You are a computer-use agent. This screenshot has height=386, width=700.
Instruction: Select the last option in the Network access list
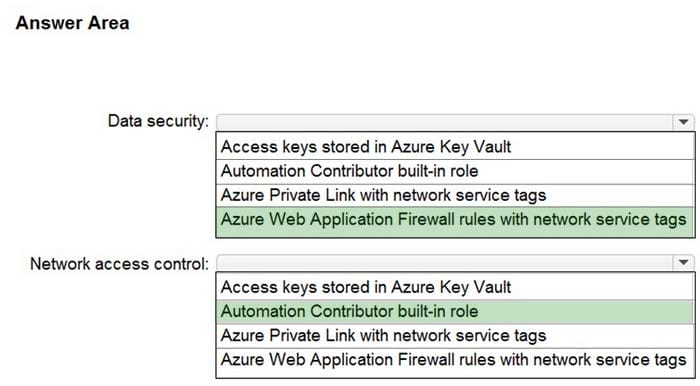455,361
